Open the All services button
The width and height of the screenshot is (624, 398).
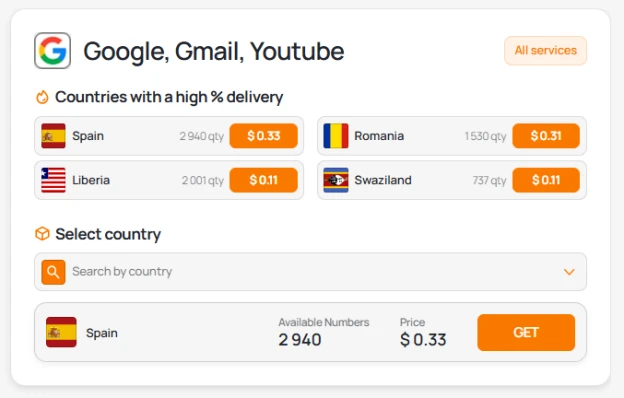pyautogui.click(x=546, y=51)
